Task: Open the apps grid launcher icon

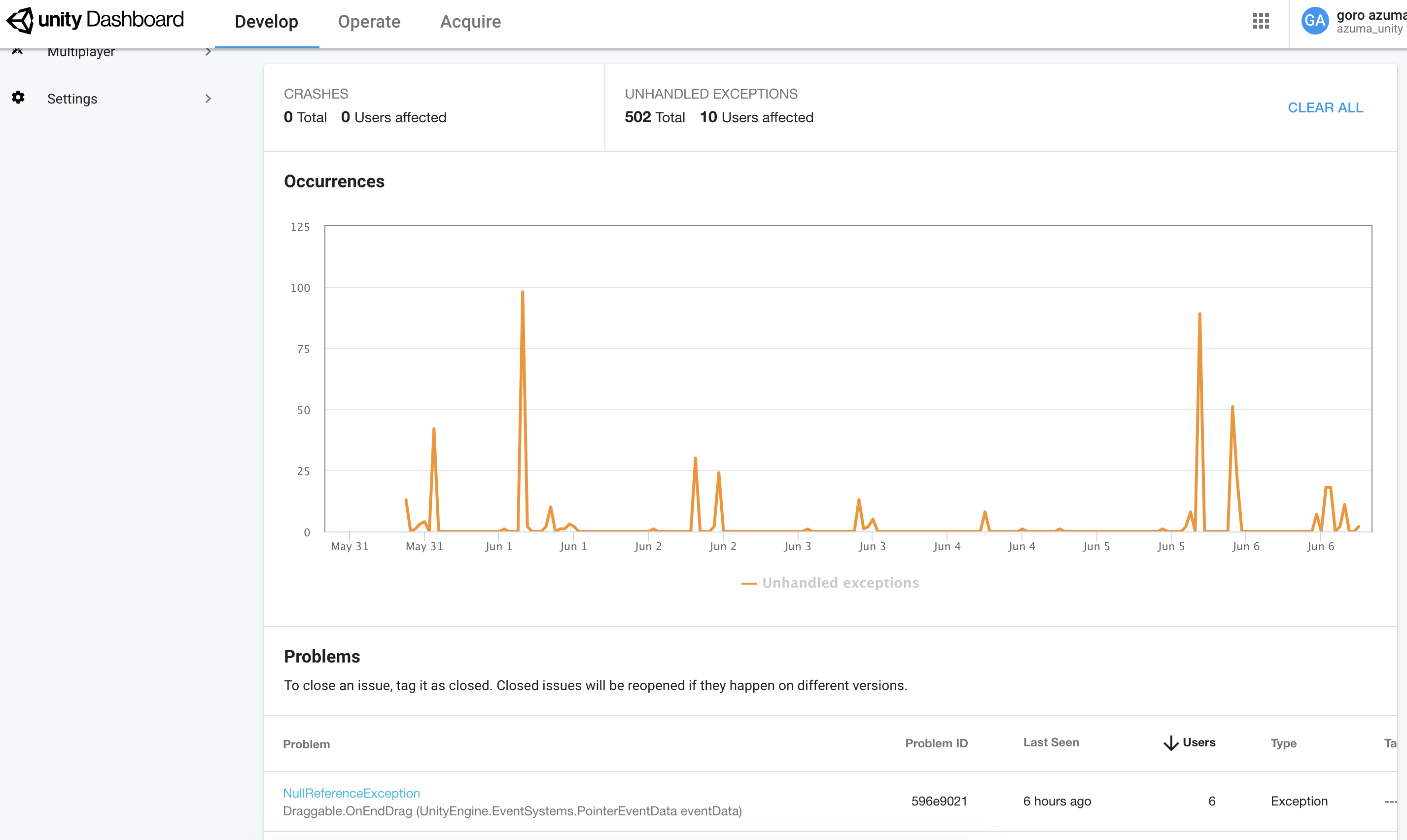Action: coord(1261,21)
